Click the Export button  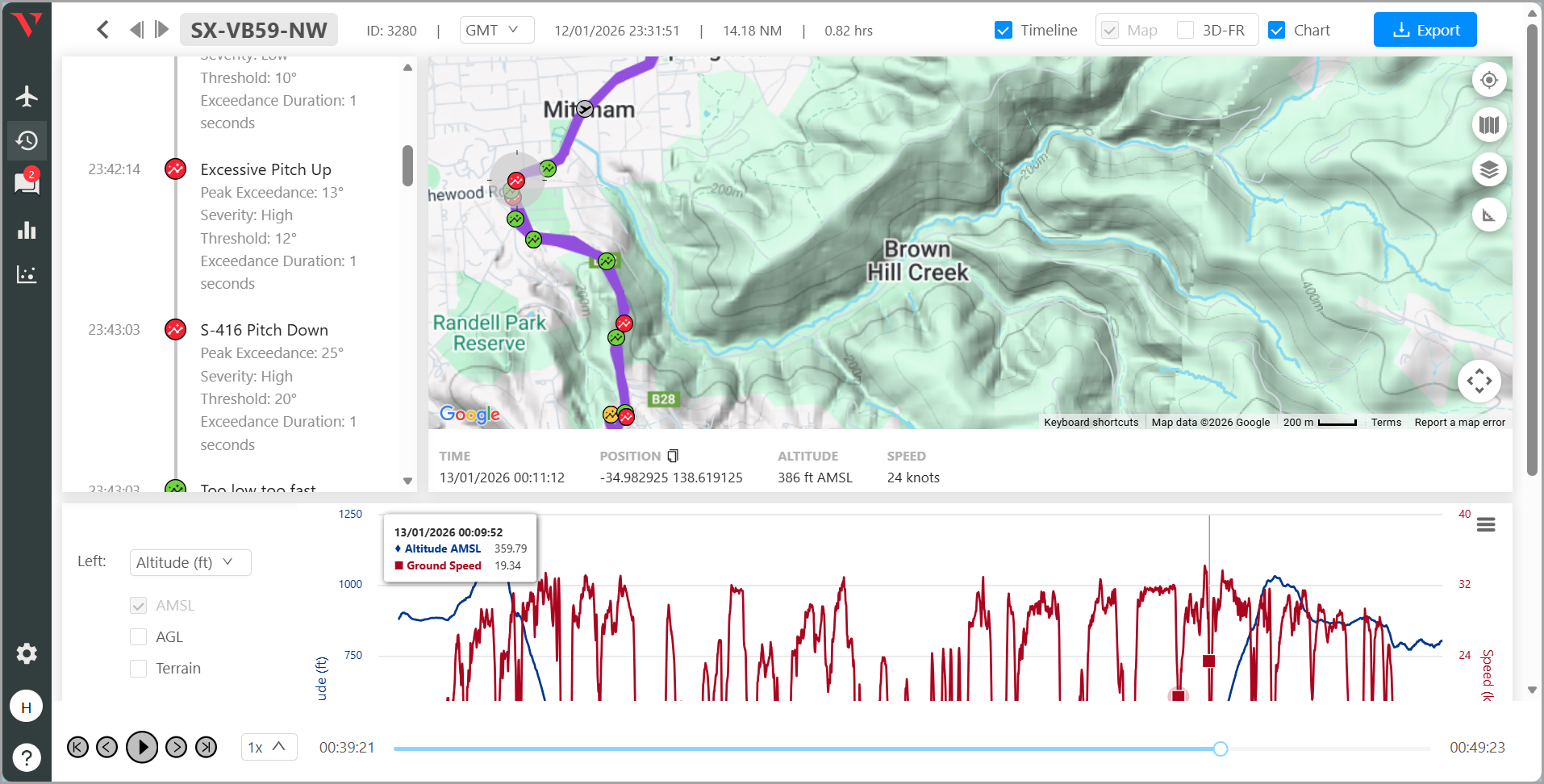click(x=1425, y=31)
